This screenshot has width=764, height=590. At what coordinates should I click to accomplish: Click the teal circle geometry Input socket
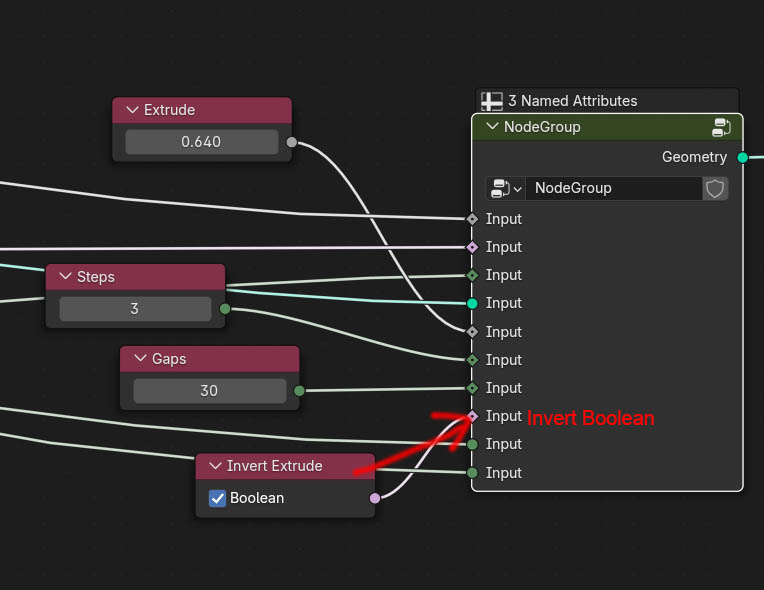tap(472, 304)
